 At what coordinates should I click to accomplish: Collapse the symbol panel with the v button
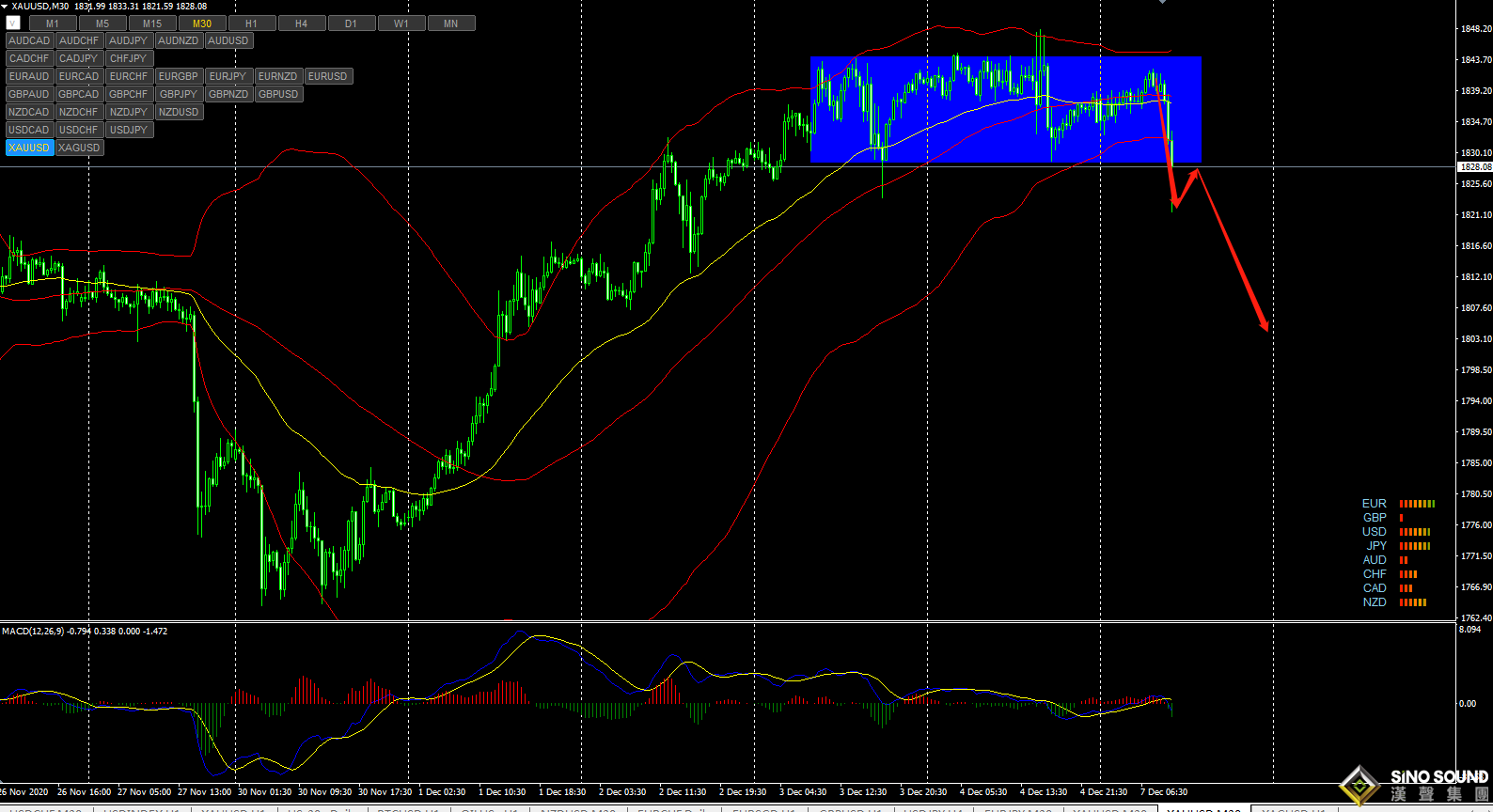[x=13, y=23]
